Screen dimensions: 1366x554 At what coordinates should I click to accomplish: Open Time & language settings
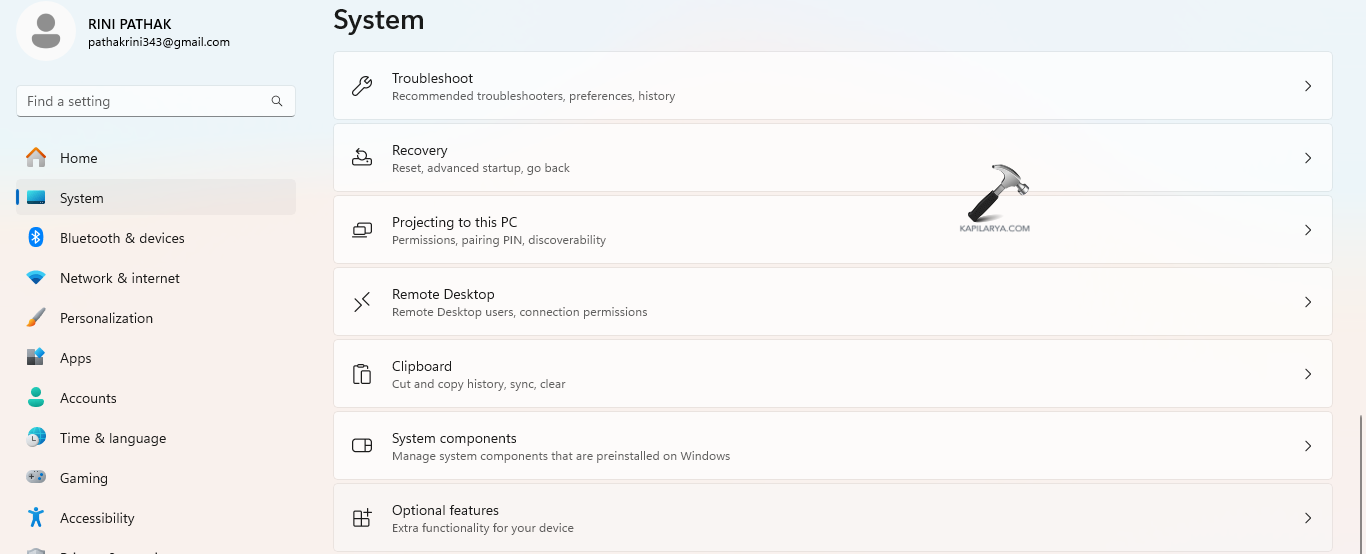(112, 438)
